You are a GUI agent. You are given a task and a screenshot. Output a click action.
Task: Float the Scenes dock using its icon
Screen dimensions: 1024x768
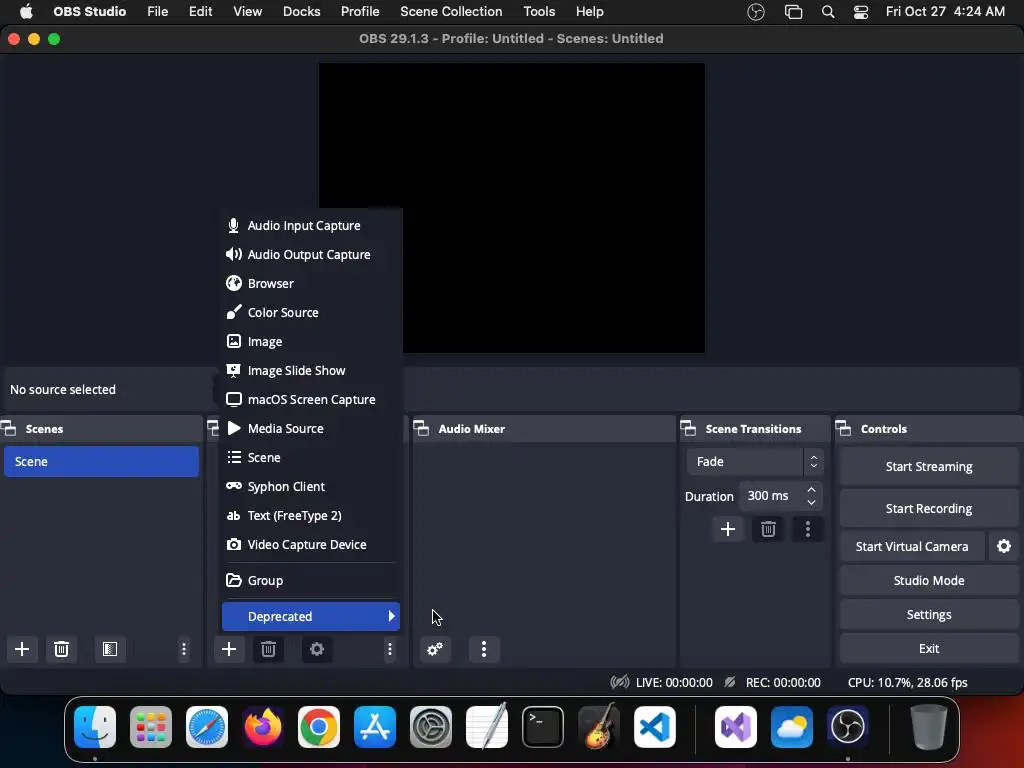coord(8,428)
